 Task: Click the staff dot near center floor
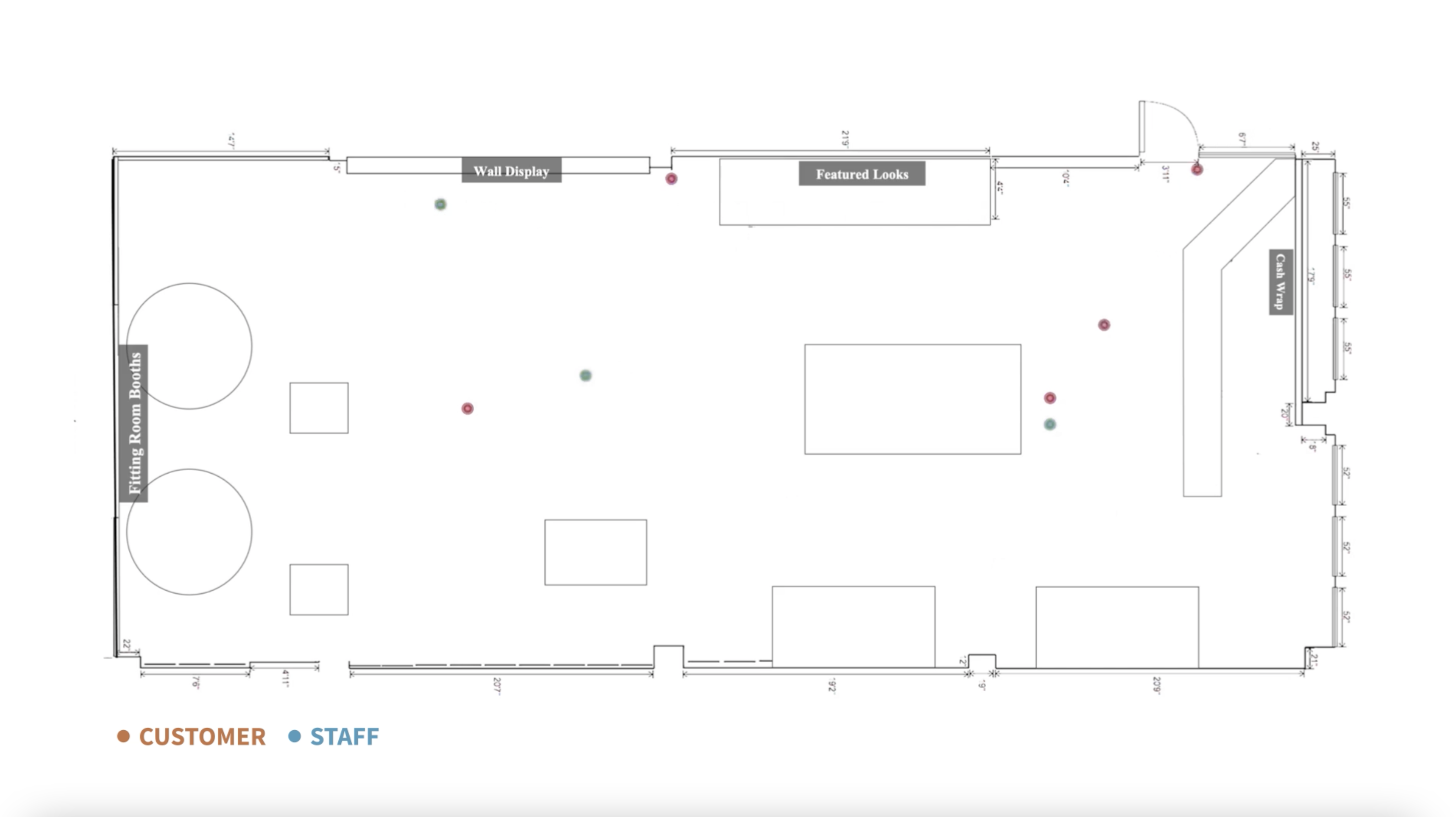click(x=586, y=375)
